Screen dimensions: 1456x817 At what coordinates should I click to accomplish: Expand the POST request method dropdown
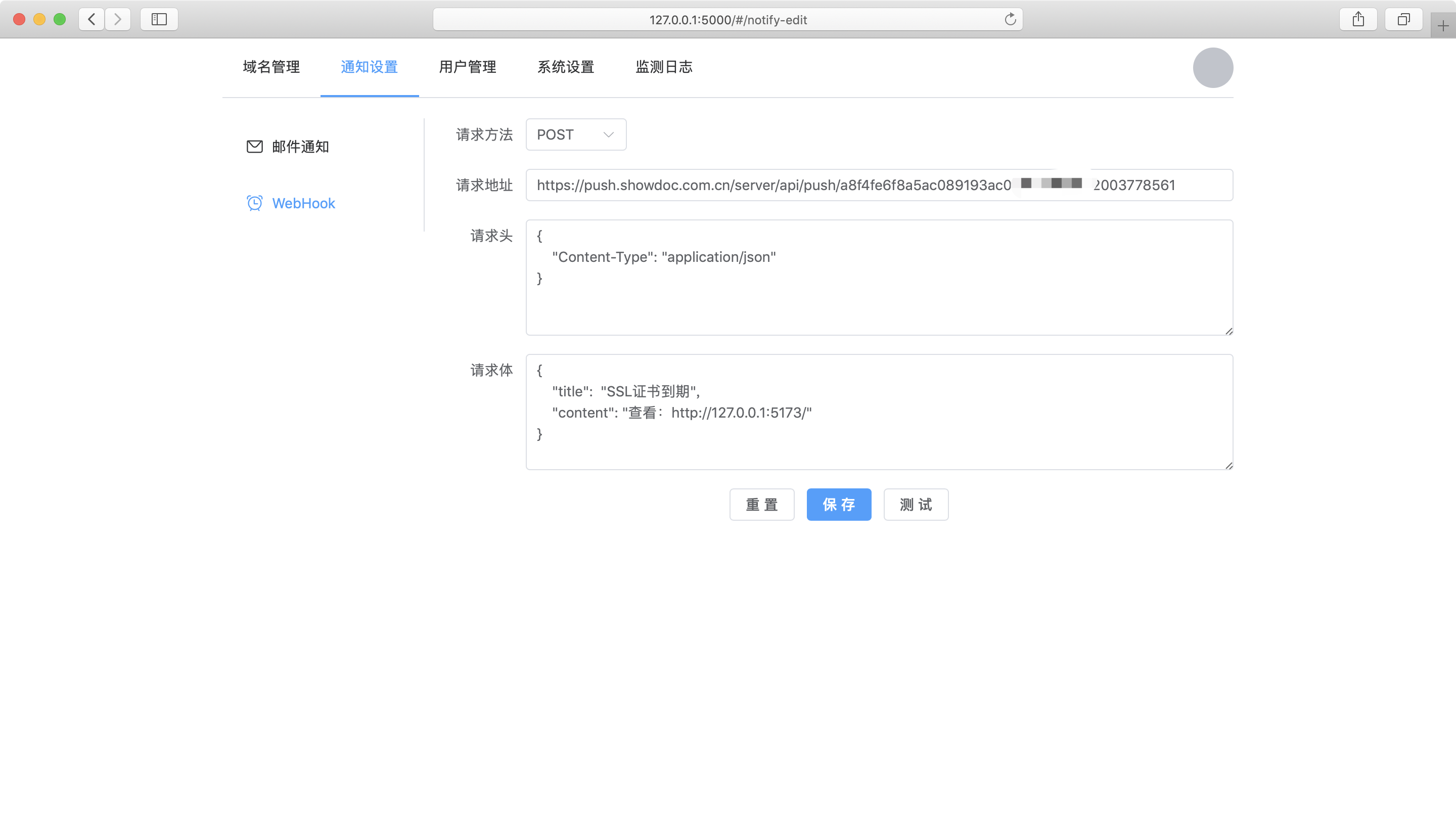pyautogui.click(x=575, y=134)
